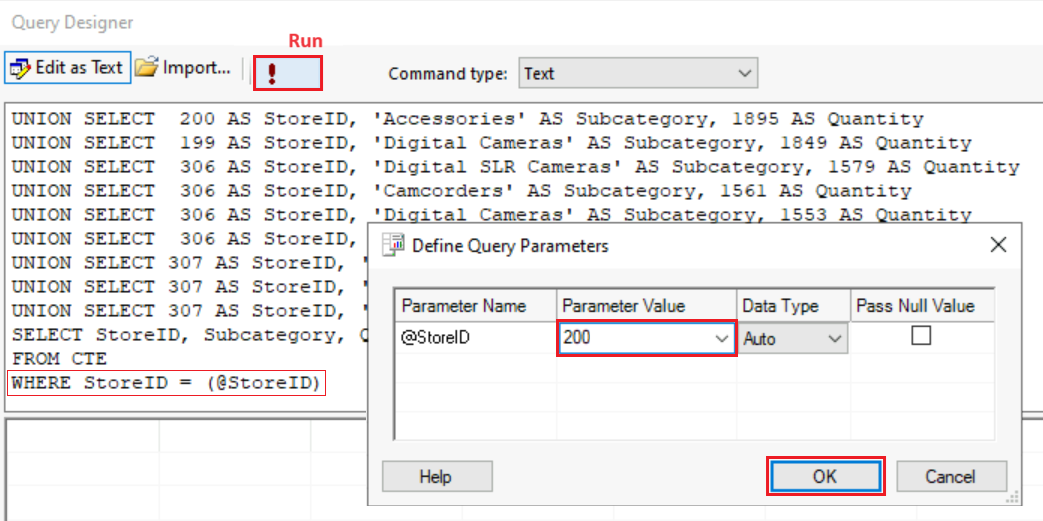The height and width of the screenshot is (521, 1043).
Task: Click the red exclamation Run query icon
Action: 271,73
